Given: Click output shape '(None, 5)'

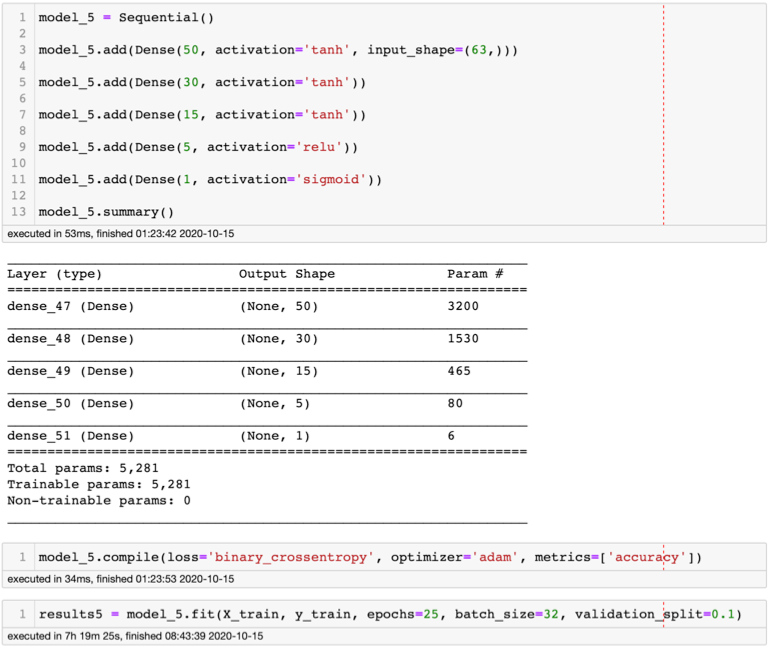Looking at the screenshot, I should pyautogui.click(x=275, y=404).
